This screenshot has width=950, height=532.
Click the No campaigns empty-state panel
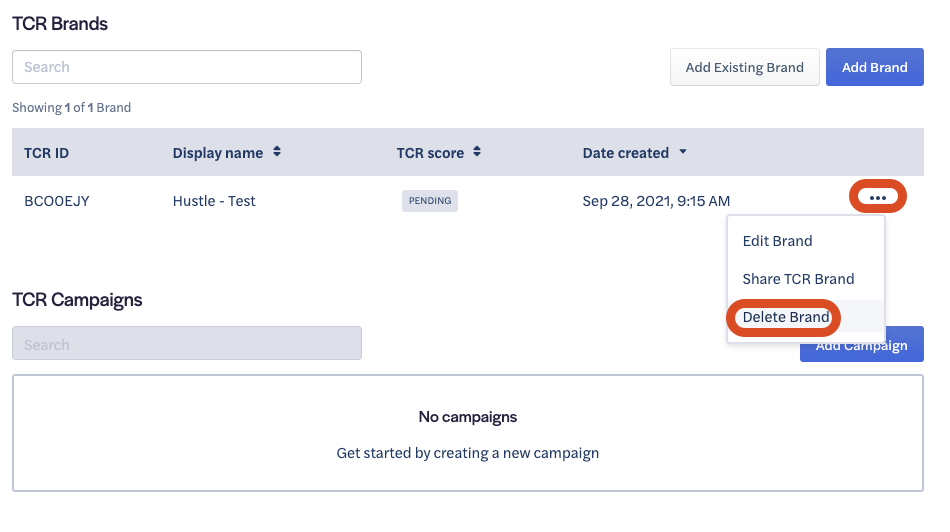click(467, 433)
